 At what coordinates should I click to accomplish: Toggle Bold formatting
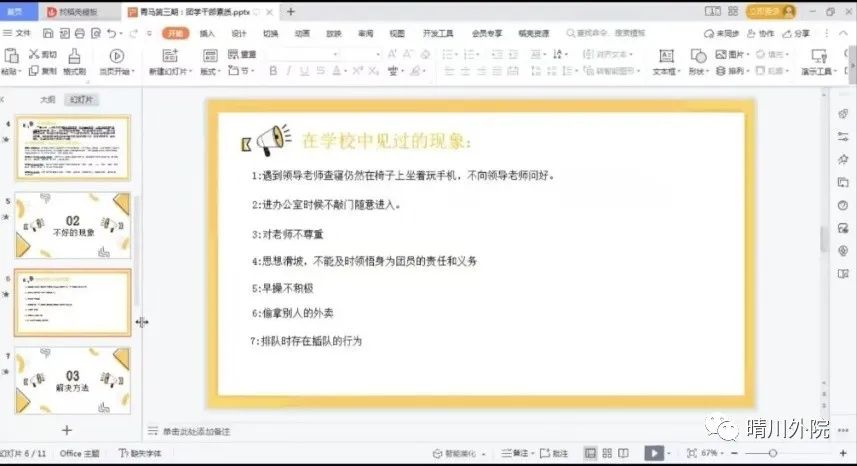pyautogui.click(x=273, y=71)
